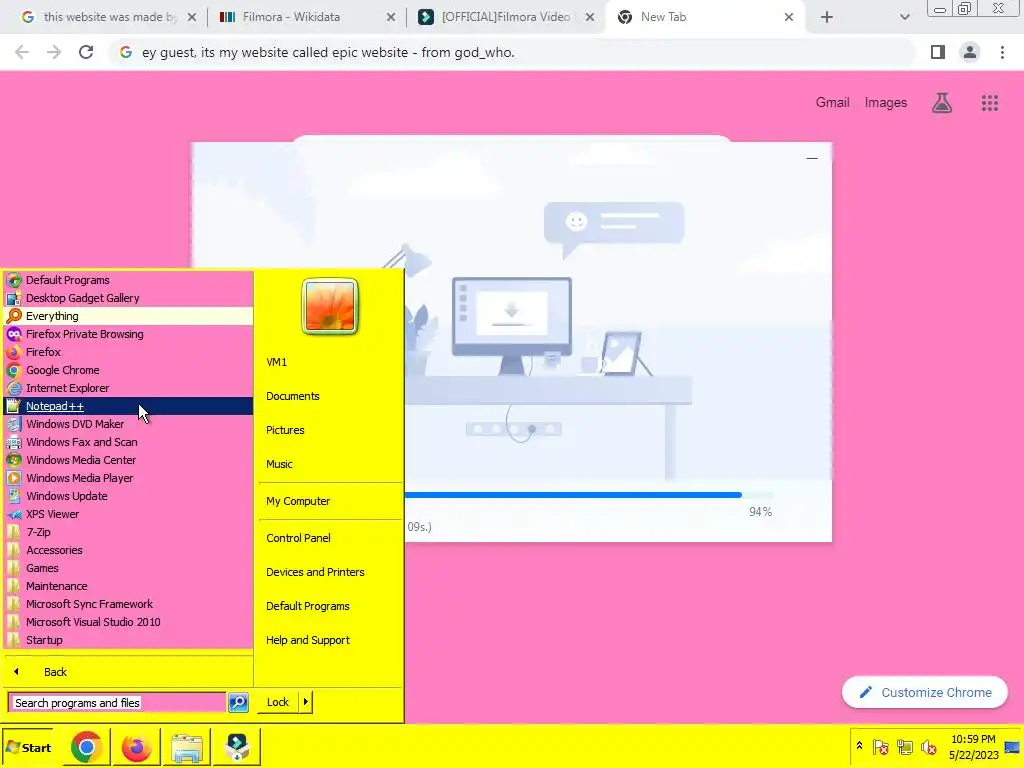
Task: Open the Chrome profile icon
Action: [970, 52]
